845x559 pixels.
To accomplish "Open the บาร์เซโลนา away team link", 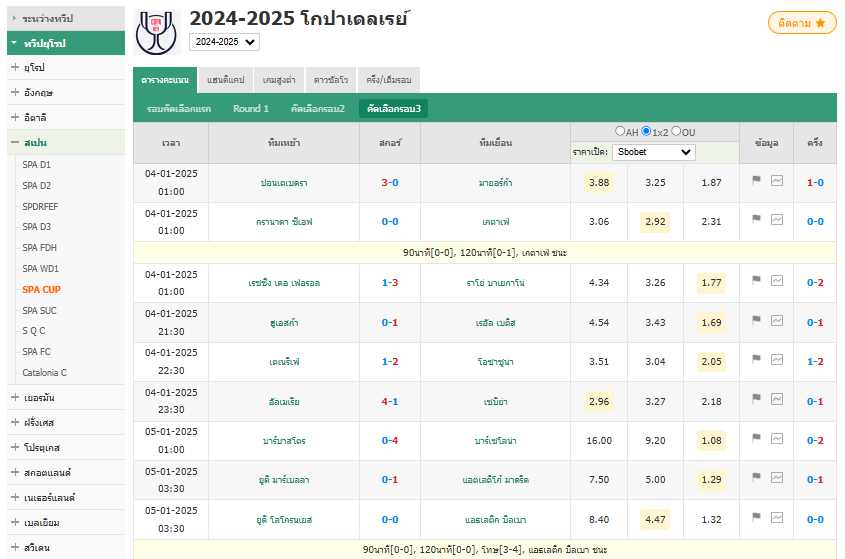I will click(495, 441).
